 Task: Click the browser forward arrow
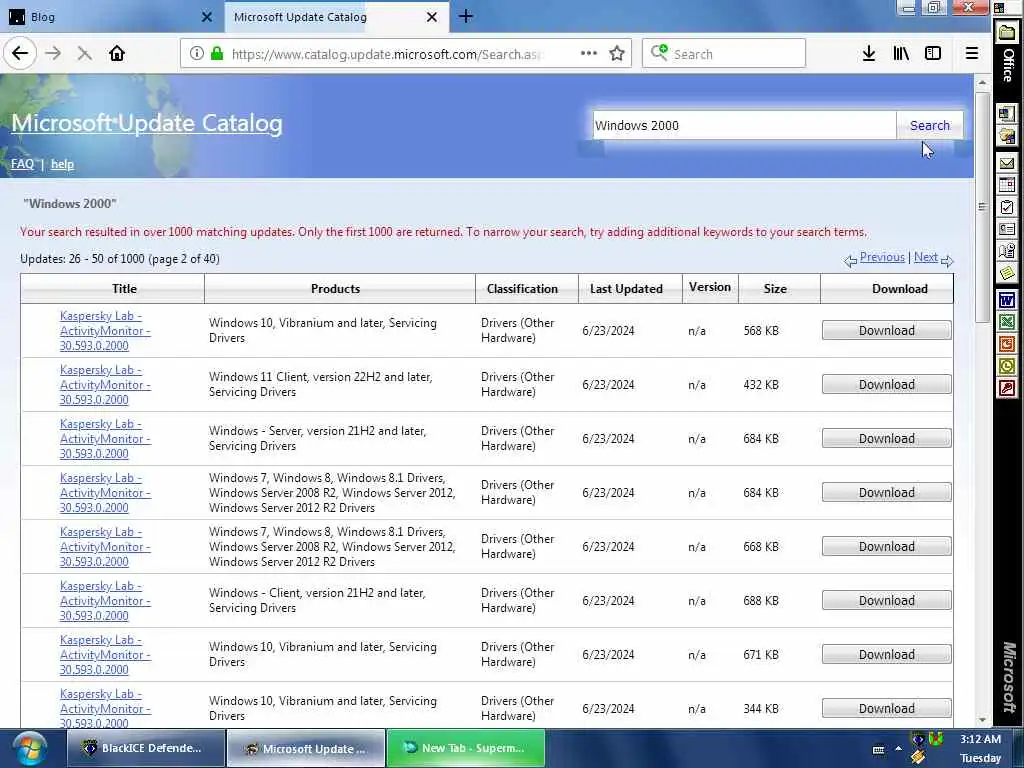coord(54,54)
